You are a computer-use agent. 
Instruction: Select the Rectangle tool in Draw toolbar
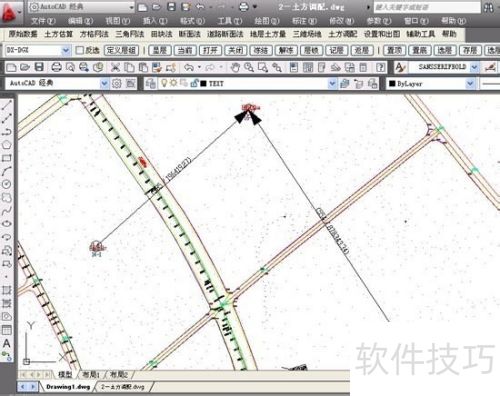click(7, 158)
